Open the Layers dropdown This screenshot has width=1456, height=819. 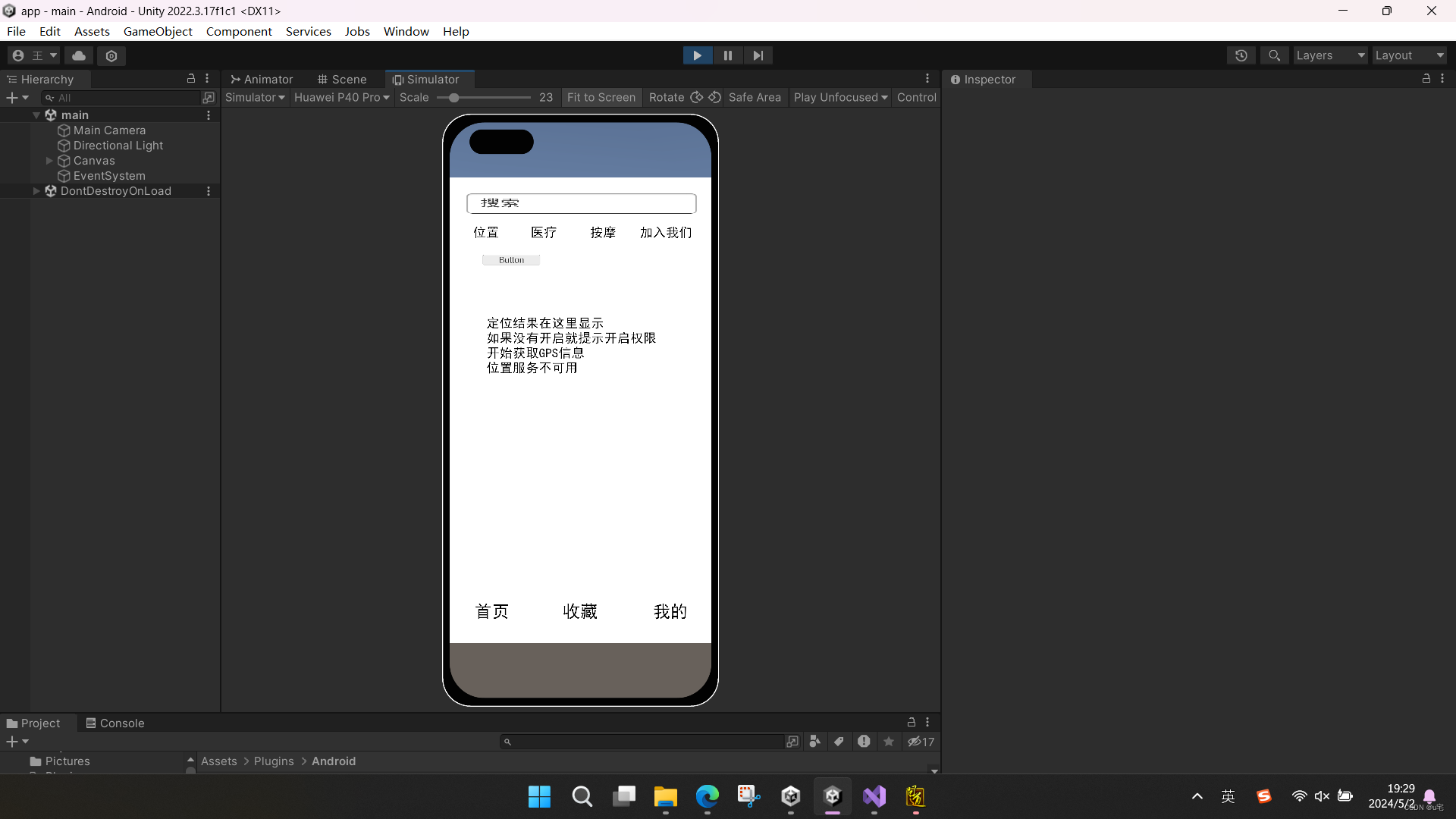[x=1330, y=55]
